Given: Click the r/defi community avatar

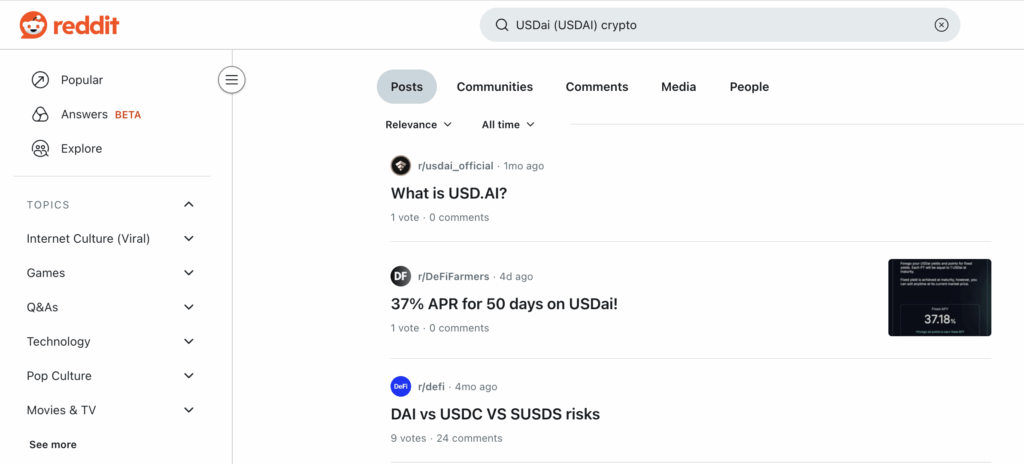Looking at the screenshot, I should [400, 387].
